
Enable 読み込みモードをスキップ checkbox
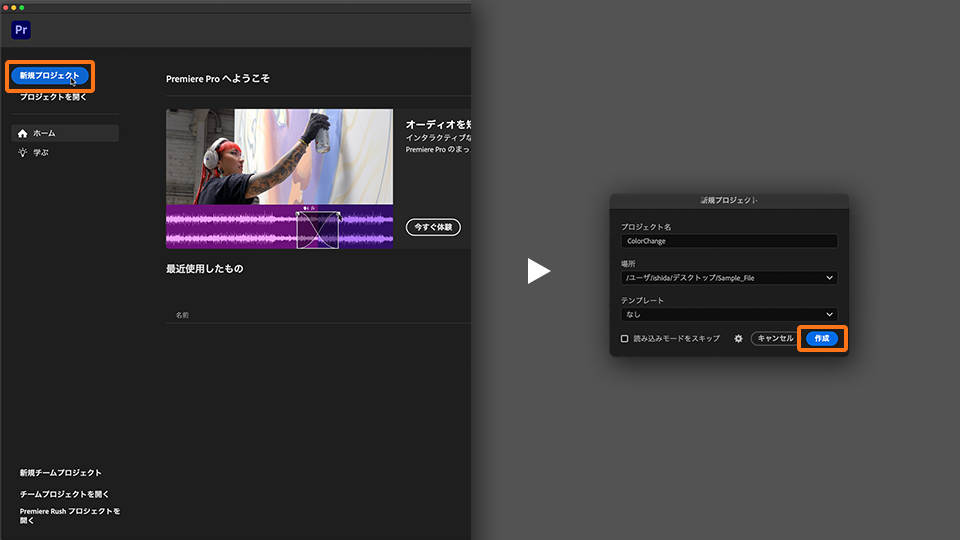click(x=624, y=339)
